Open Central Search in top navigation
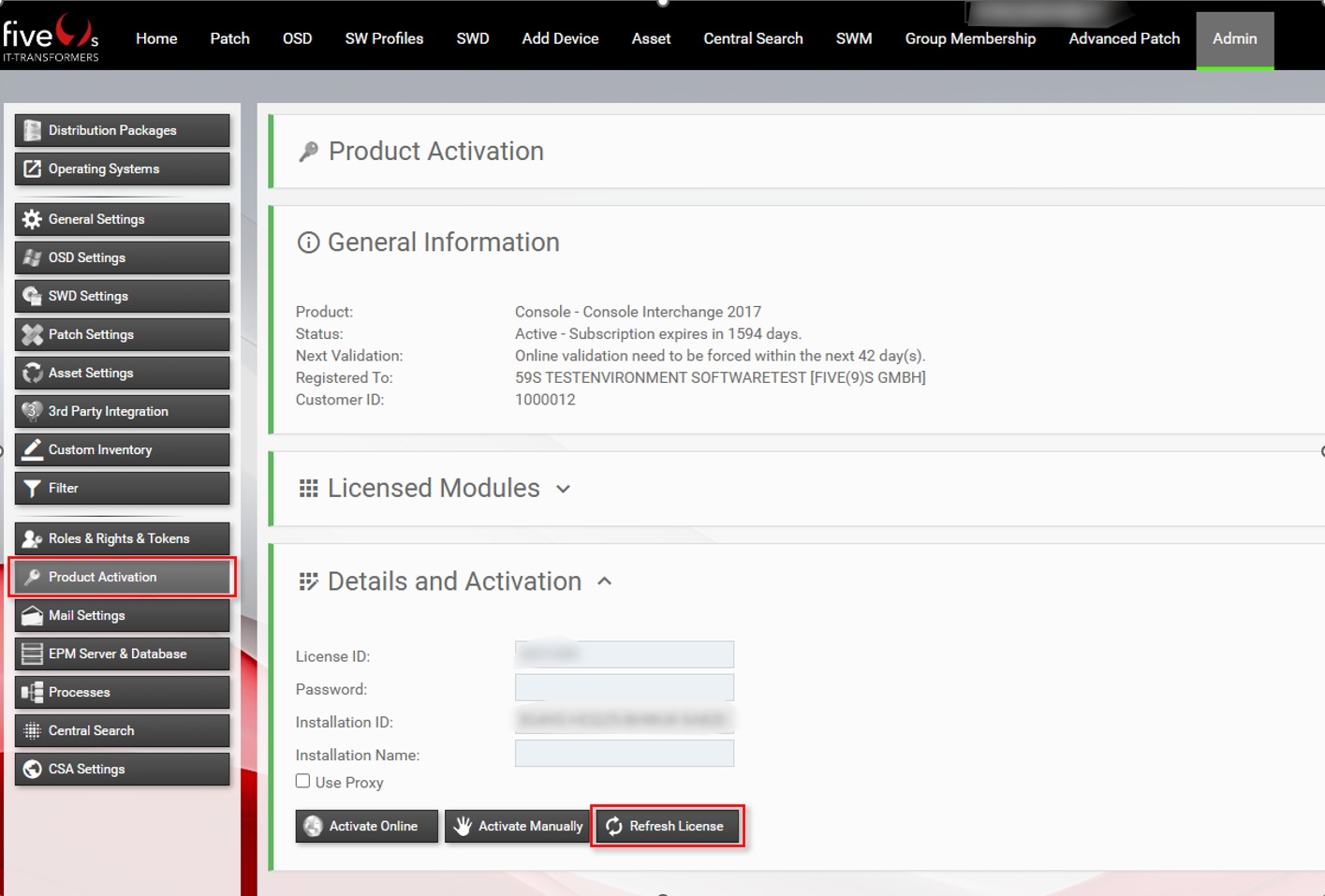This screenshot has height=896, width=1325. [753, 38]
